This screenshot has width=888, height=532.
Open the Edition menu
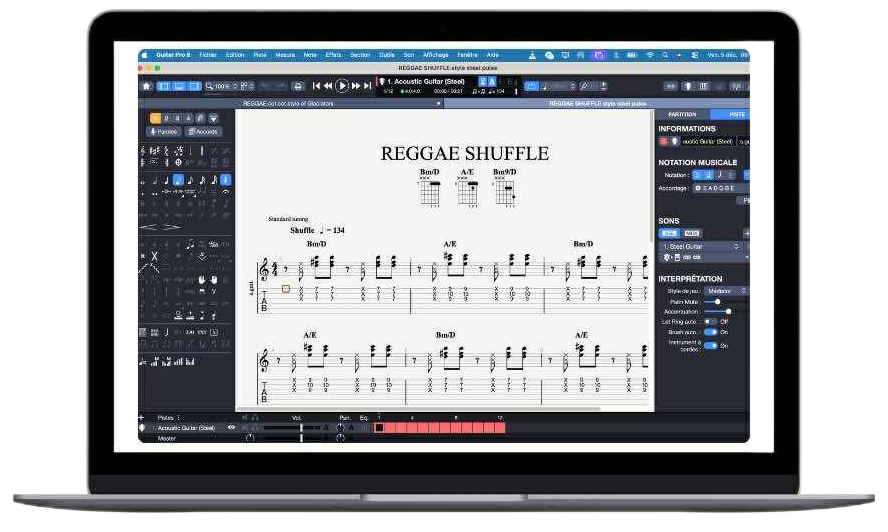(x=235, y=55)
